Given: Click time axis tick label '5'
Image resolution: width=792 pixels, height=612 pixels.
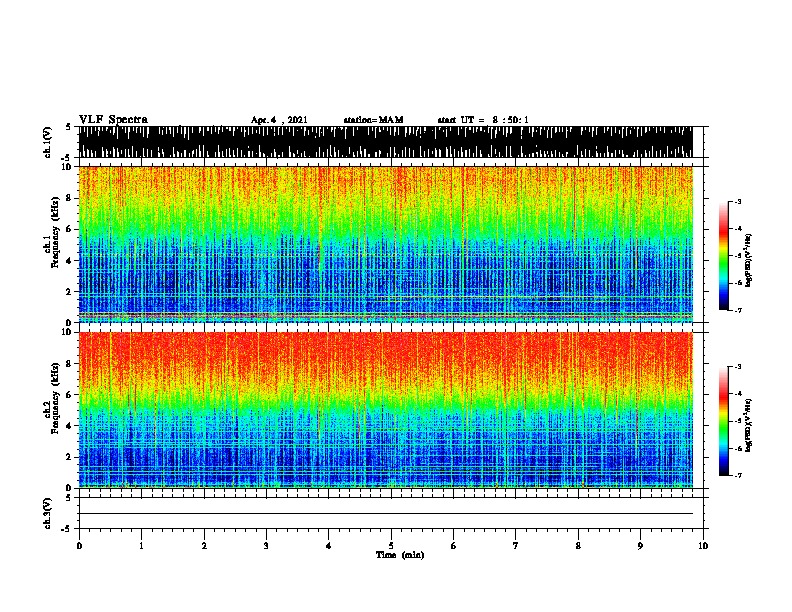Looking at the screenshot, I should tap(391, 546).
